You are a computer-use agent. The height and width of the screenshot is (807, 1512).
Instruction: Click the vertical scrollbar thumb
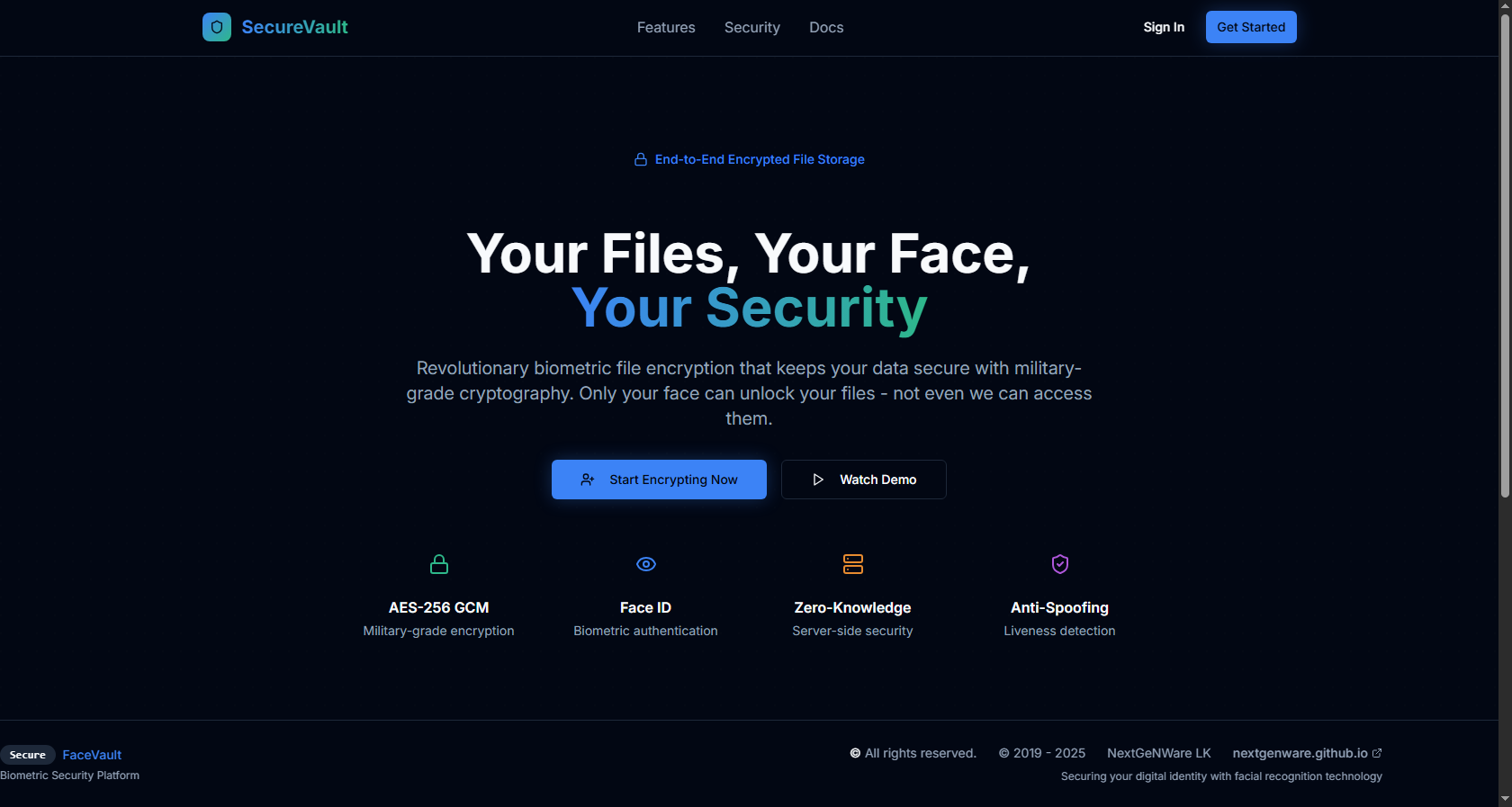coord(1505,252)
